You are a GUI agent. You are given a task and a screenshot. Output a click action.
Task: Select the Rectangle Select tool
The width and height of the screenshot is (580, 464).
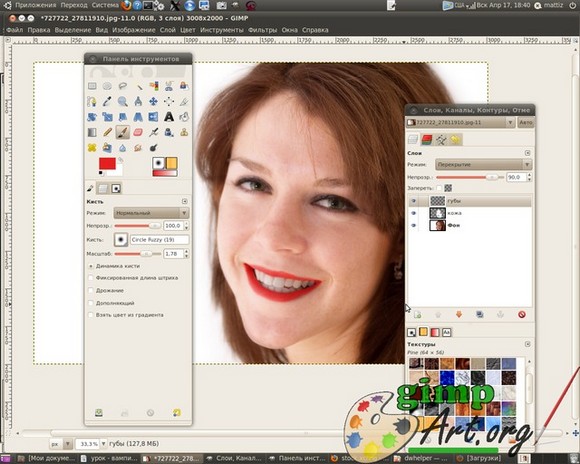(x=92, y=86)
